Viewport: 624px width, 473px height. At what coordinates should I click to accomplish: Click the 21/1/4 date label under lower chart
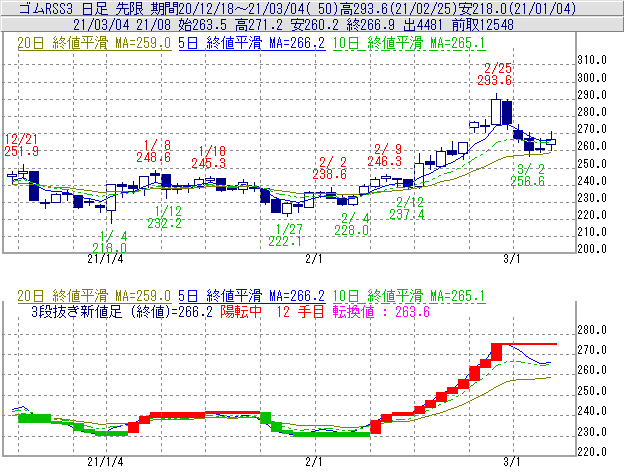click(x=105, y=462)
